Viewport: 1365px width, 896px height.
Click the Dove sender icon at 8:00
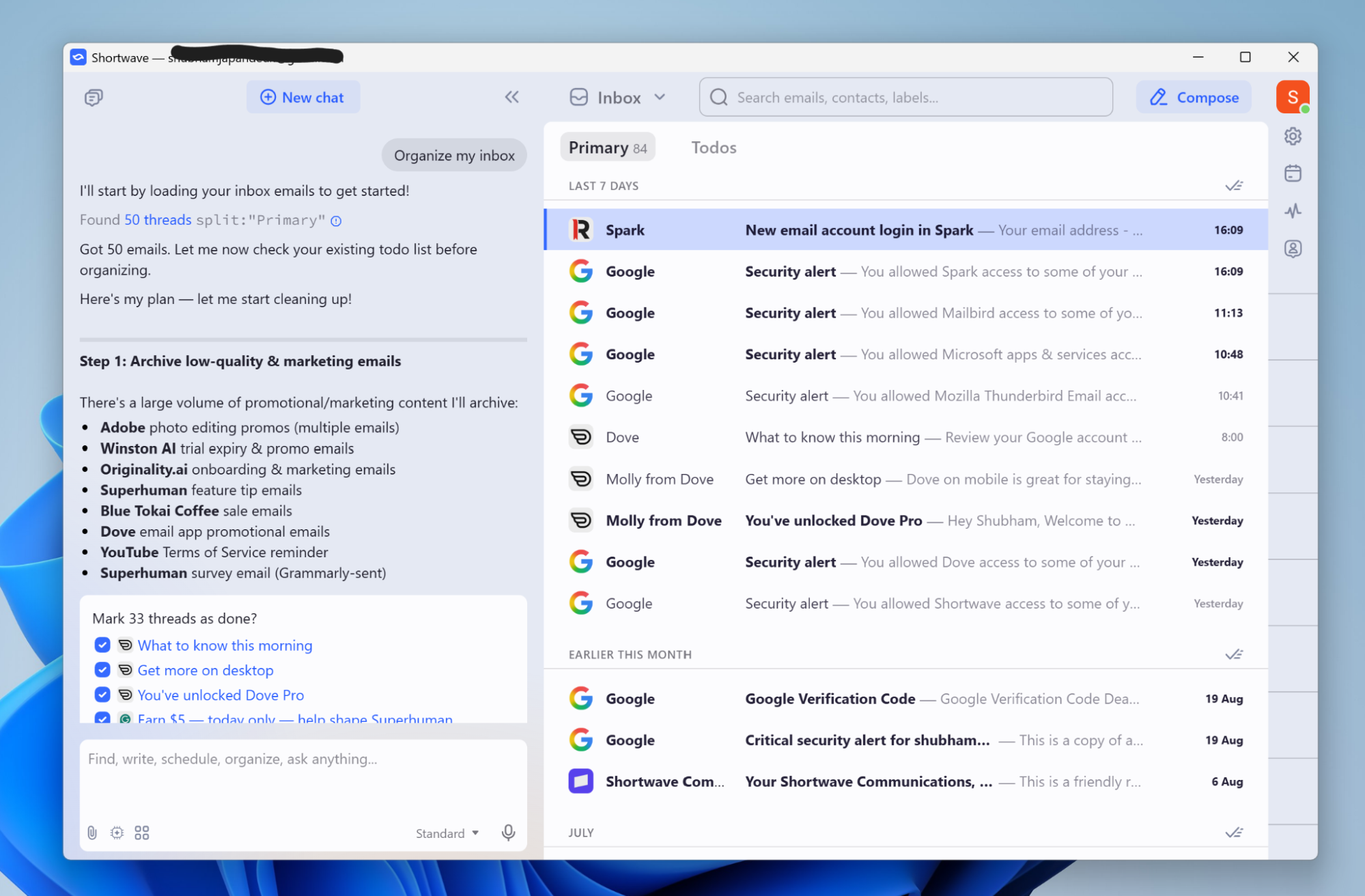581,437
